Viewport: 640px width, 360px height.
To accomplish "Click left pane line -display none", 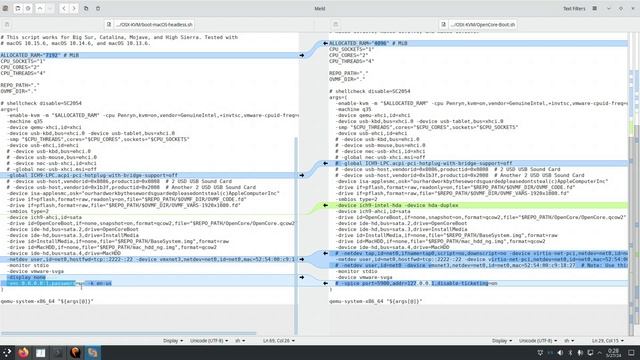I will coord(26,277).
